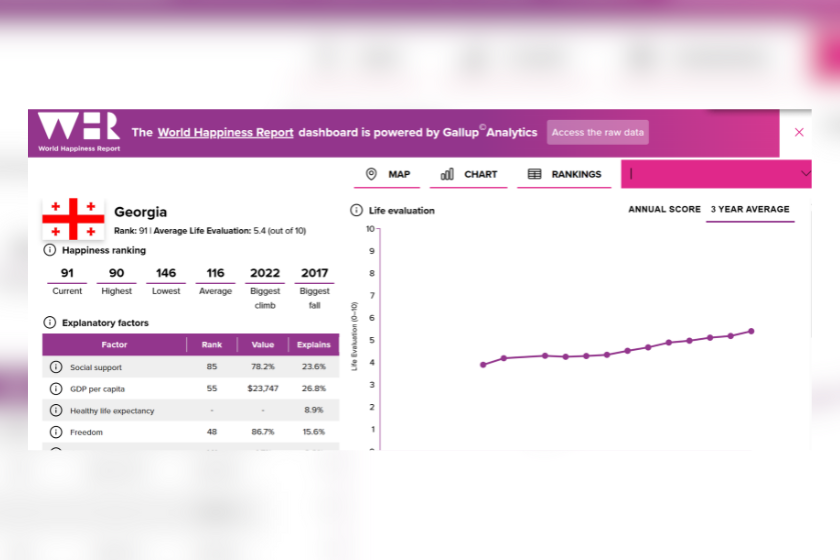Click the Access the raw data button
This screenshot has width=840, height=560.
[x=597, y=132]
